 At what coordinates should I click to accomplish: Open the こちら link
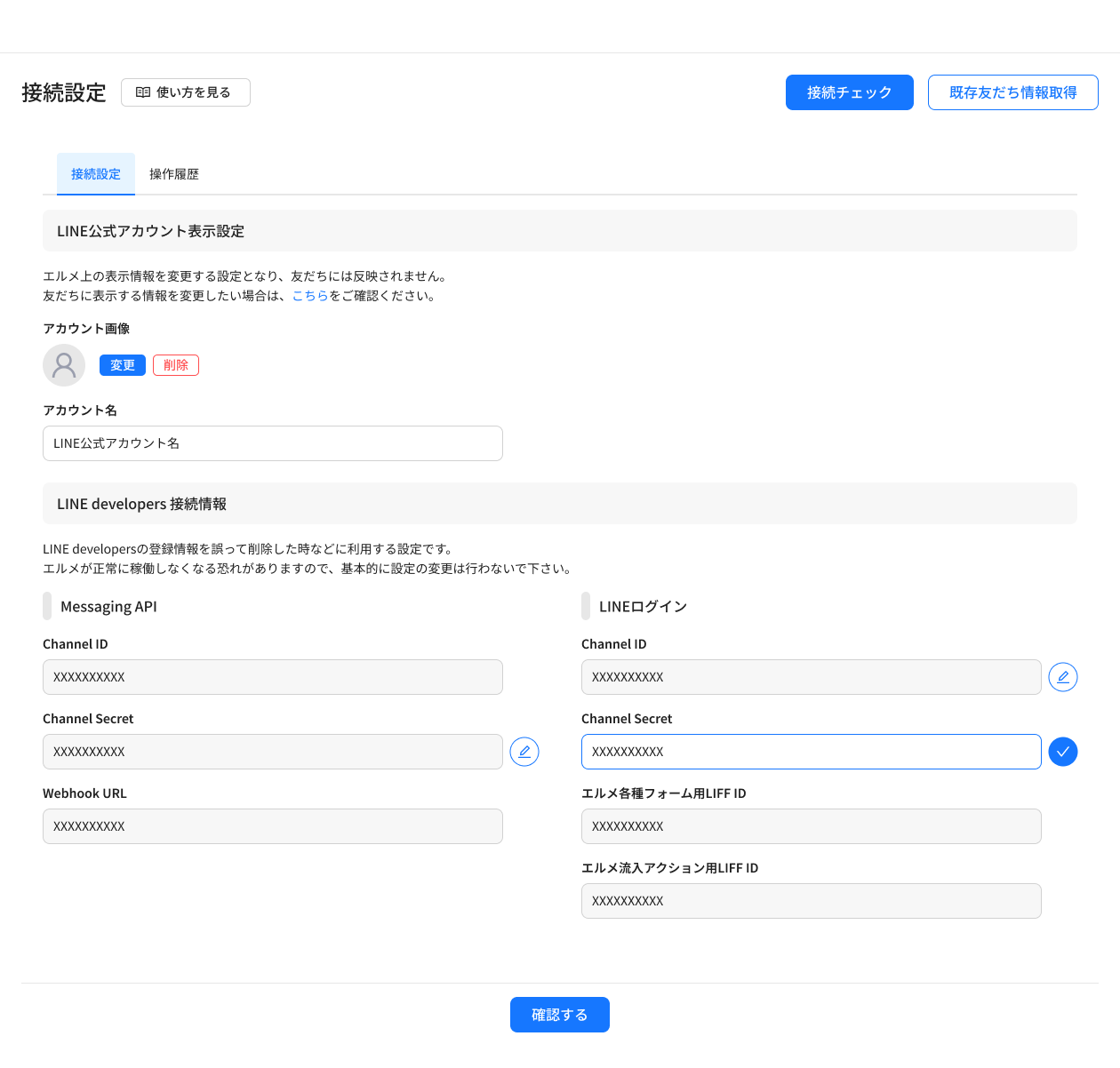tap(310, 296)
